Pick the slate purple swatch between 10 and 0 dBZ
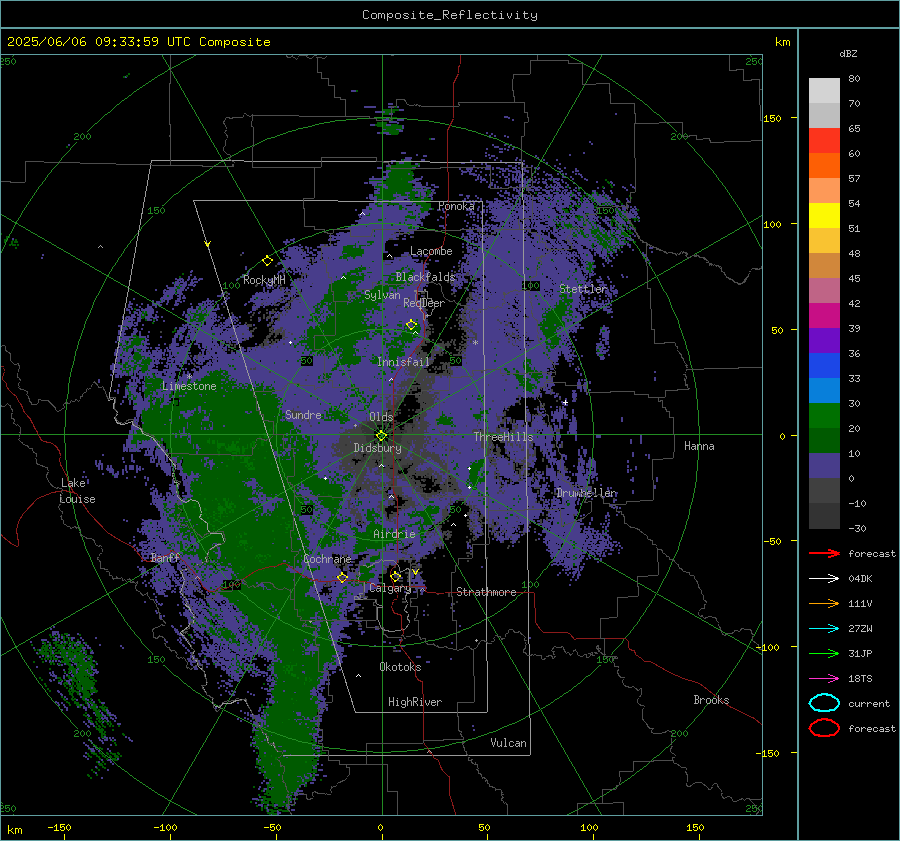The width and height of the screenshot is (900, 841). click(x=824, y=466)
